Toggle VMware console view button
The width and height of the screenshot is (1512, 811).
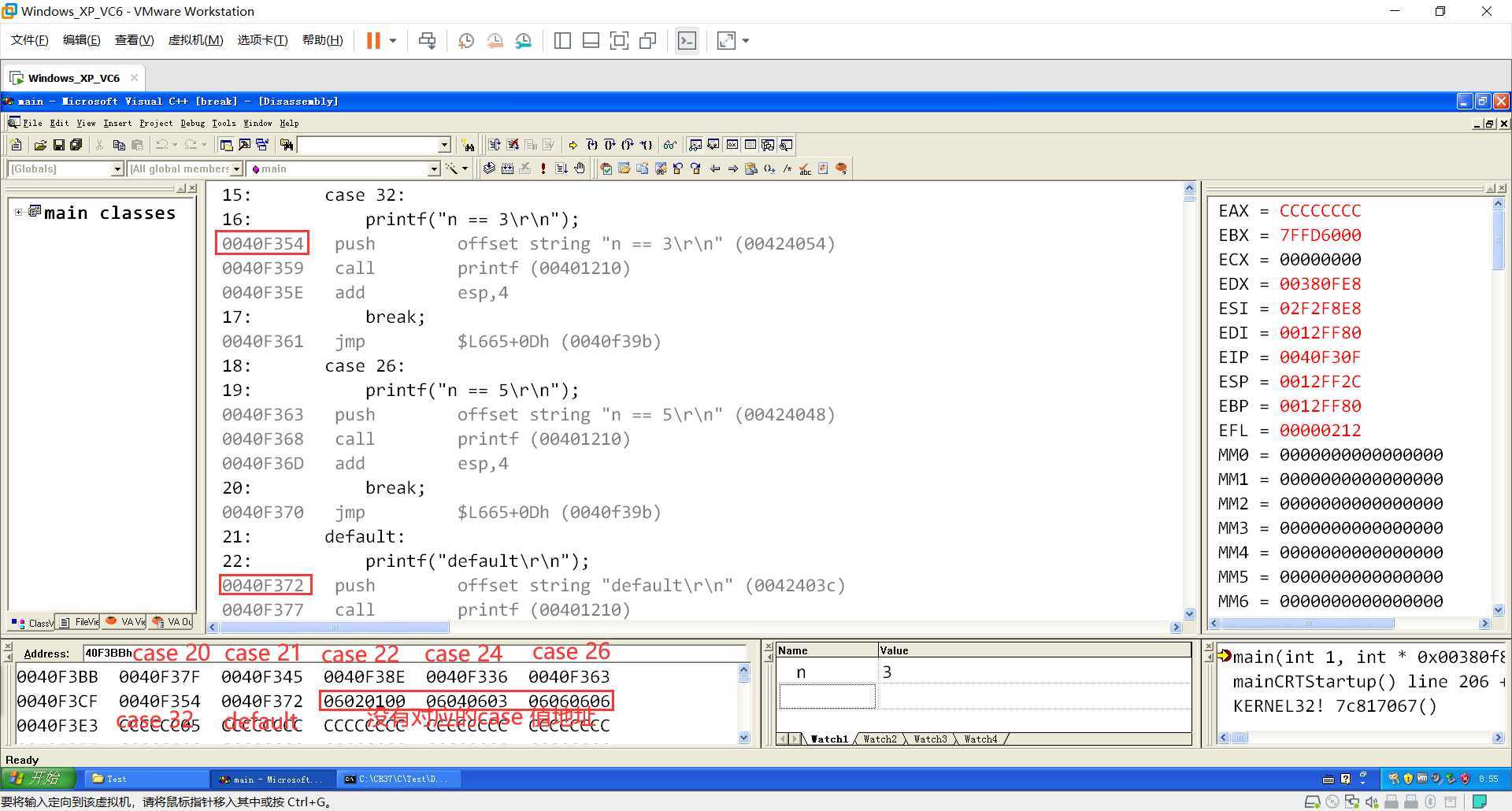(687, 41)
